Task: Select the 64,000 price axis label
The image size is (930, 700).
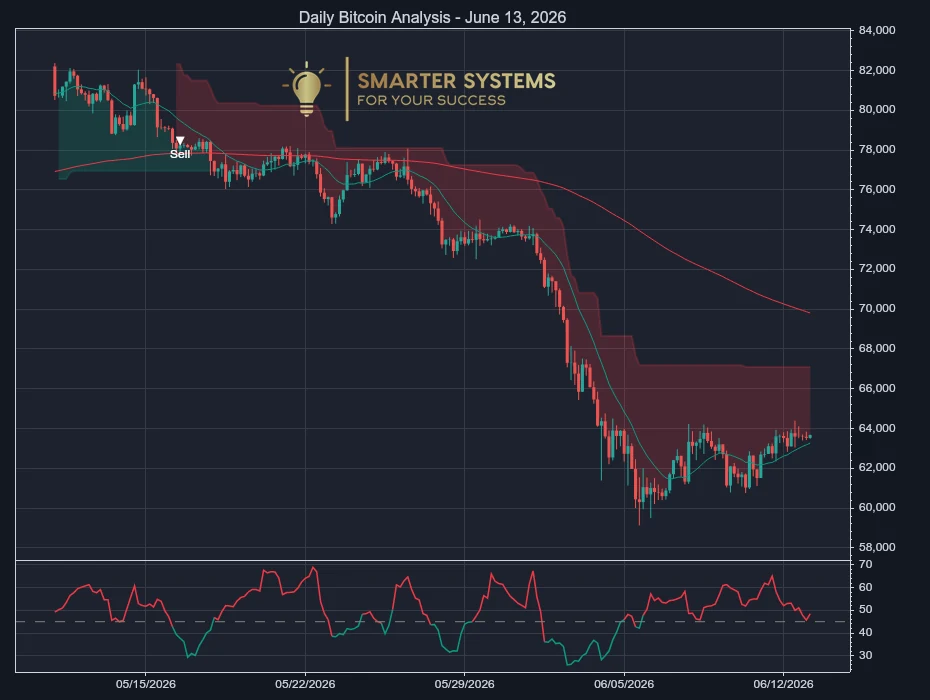Action: pos(877,428)
